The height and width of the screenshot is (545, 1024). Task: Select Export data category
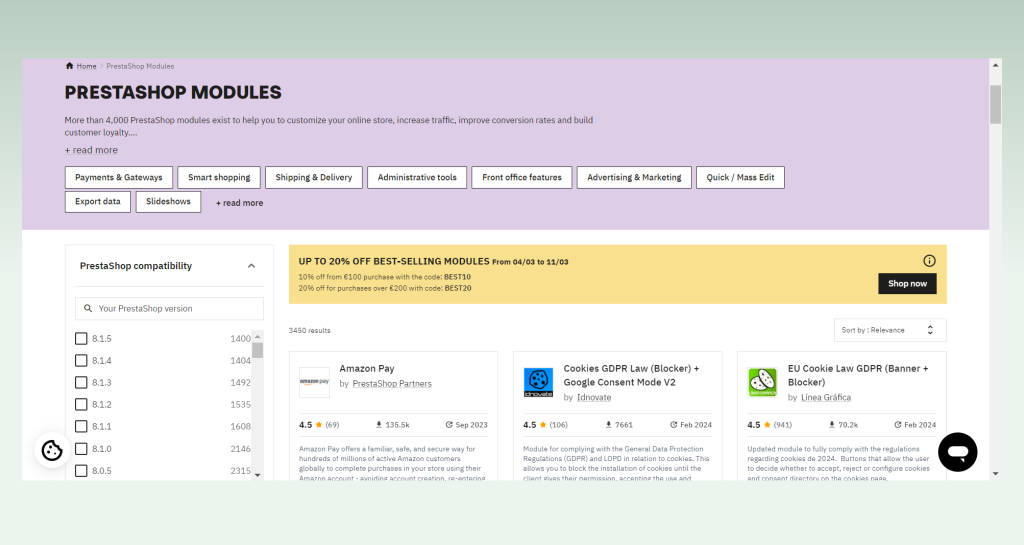98,202
